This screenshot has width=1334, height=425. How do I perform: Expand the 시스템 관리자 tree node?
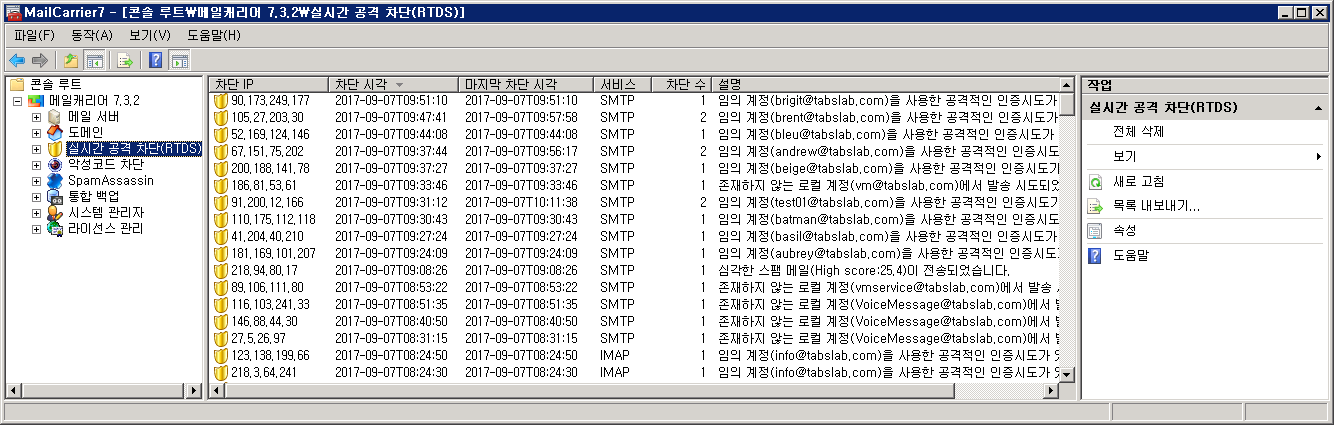coord(37,213)
